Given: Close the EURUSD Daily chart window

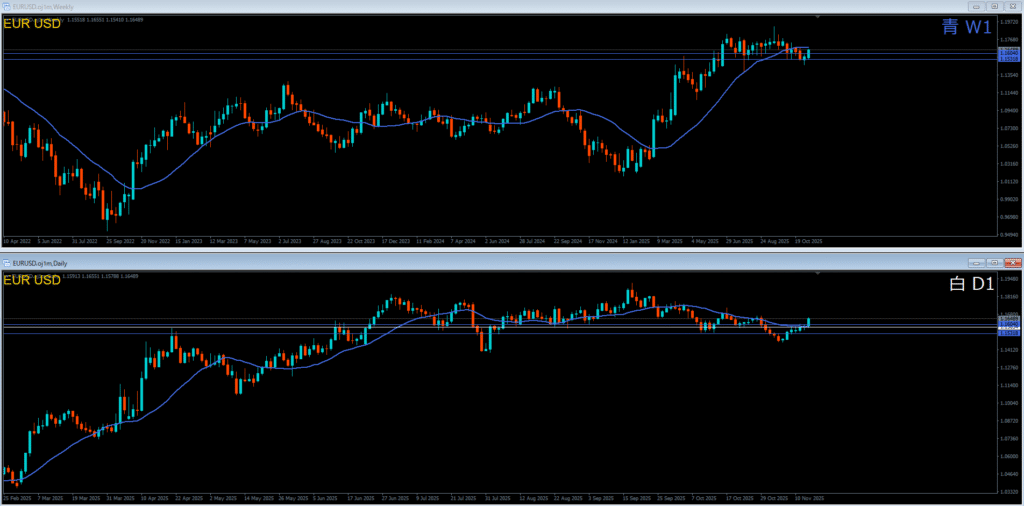Looking at the screenshot, I should point(1013,262).
